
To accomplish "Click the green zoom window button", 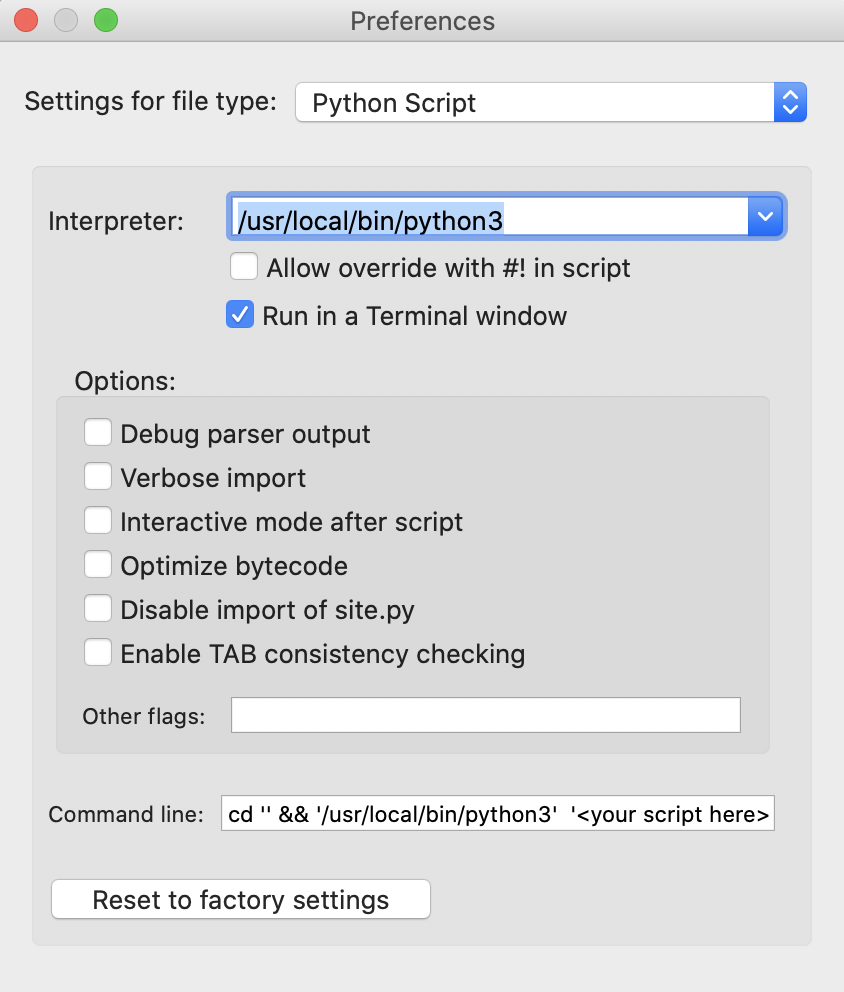I will point(105,20).
